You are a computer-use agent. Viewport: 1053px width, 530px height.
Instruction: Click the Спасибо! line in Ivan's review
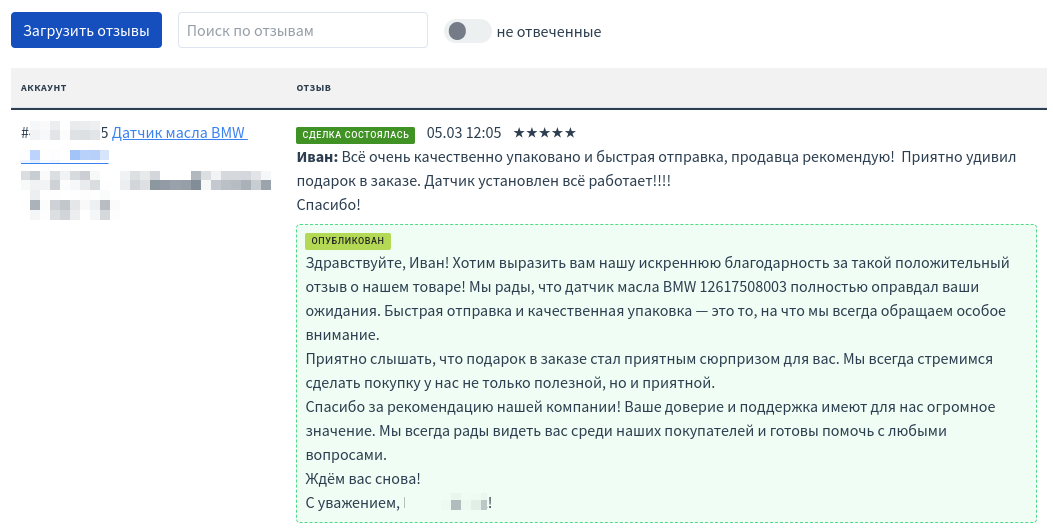pyautogui.click(x=328, y=205)
